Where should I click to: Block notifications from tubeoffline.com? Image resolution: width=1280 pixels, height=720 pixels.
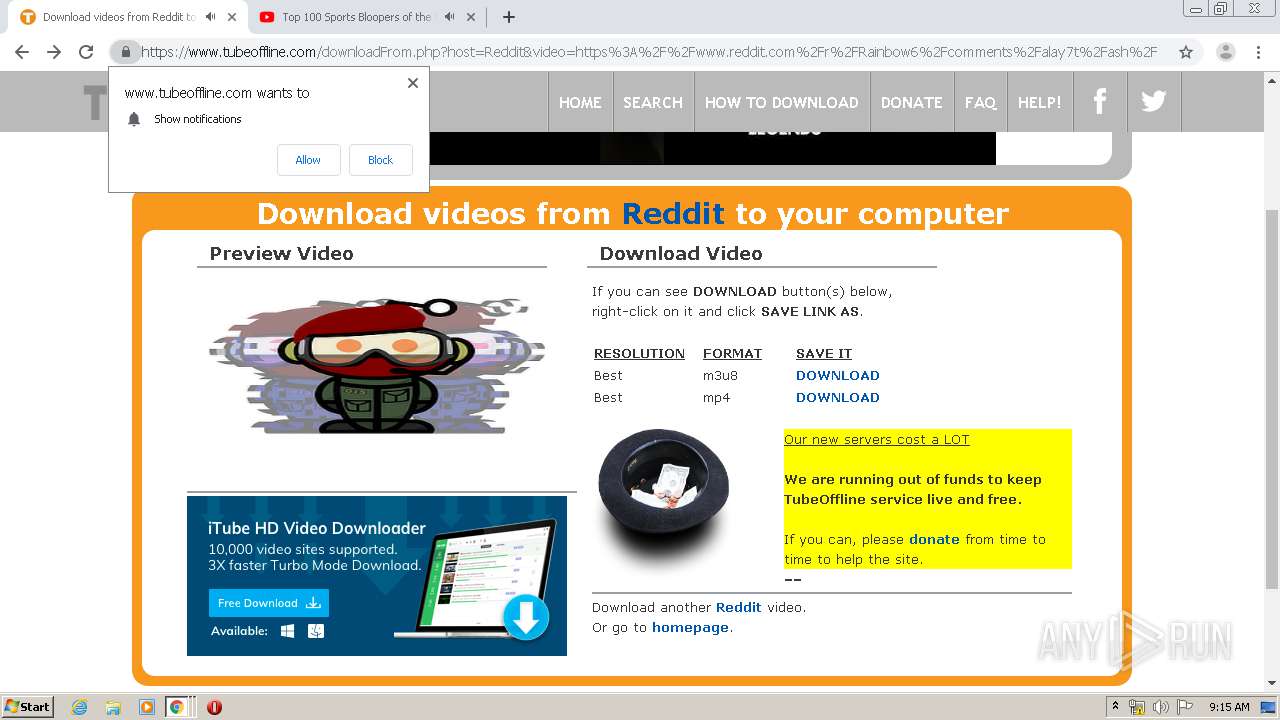tap(380, 160)
